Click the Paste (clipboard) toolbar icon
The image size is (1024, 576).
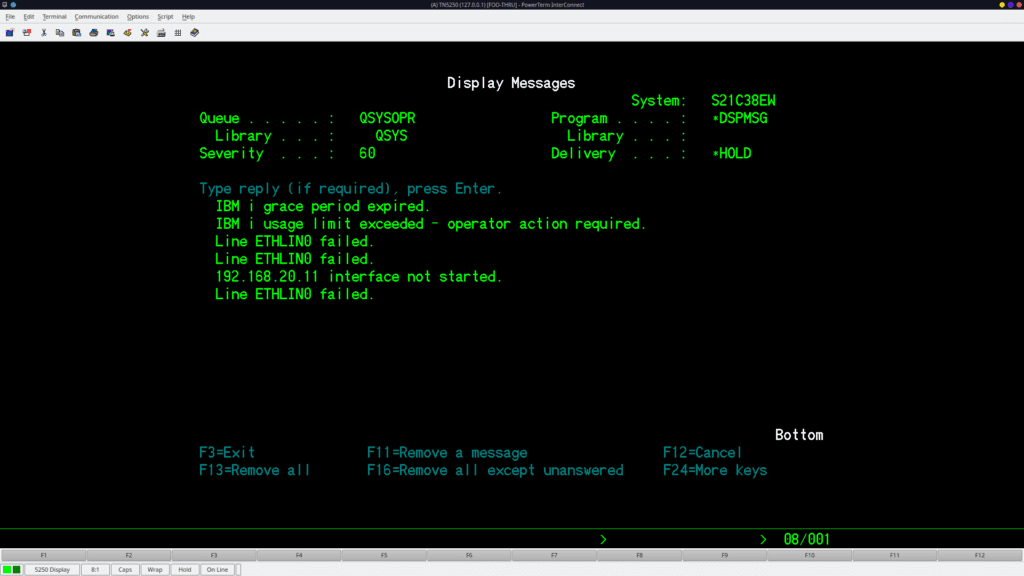coord(77,33)
